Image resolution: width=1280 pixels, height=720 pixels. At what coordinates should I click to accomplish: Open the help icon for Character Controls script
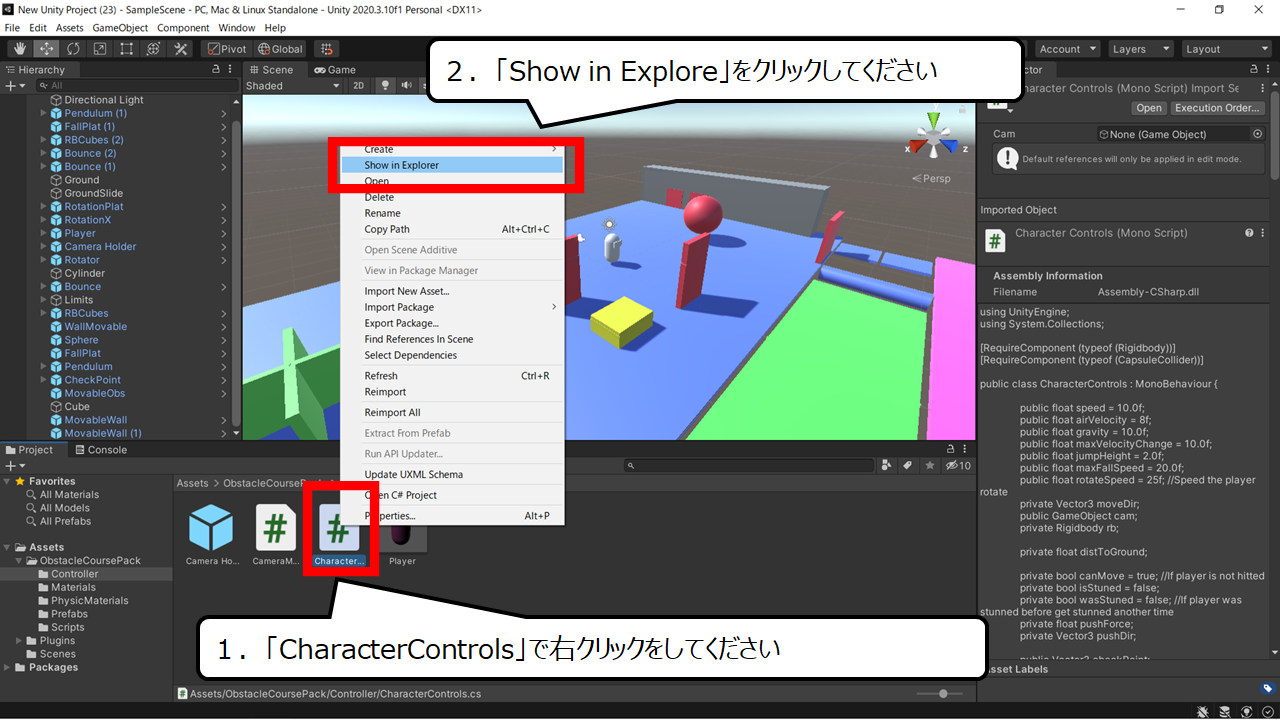point(1249,233)
